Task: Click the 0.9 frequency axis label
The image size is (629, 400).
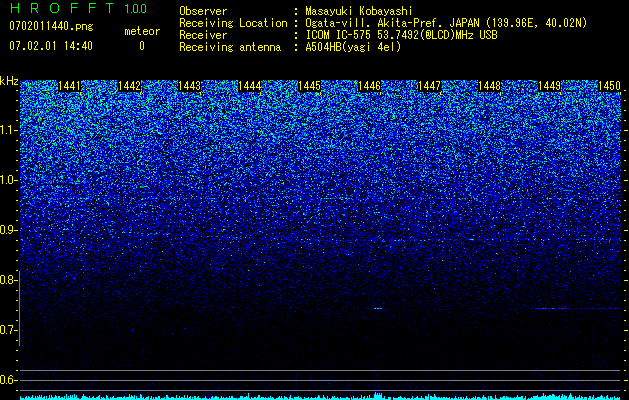Action: pos(9,230)
